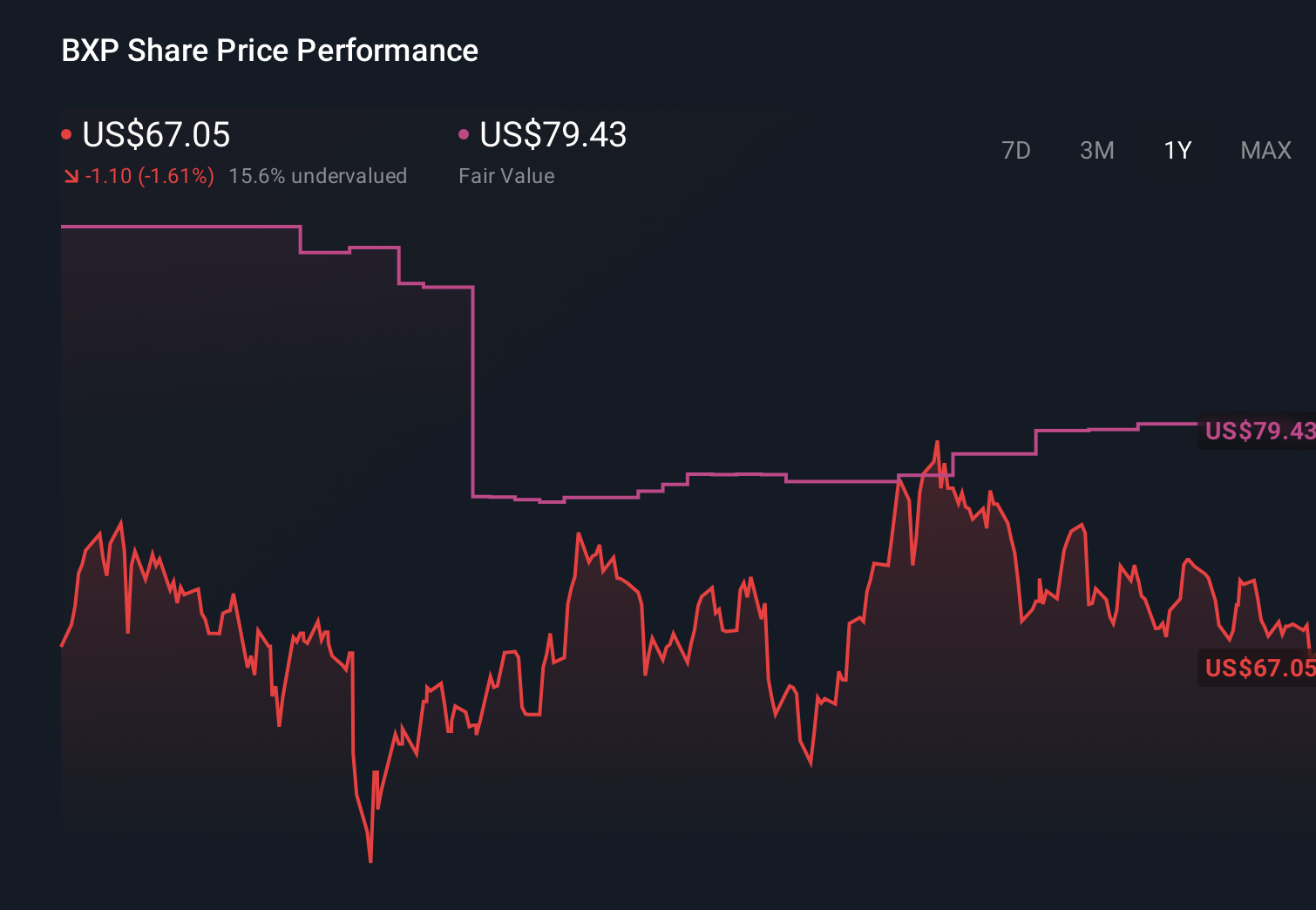Switch to the 7D time range
Image resolution: width=1316 pixels, height=910 pixels.
(1017, 150)
